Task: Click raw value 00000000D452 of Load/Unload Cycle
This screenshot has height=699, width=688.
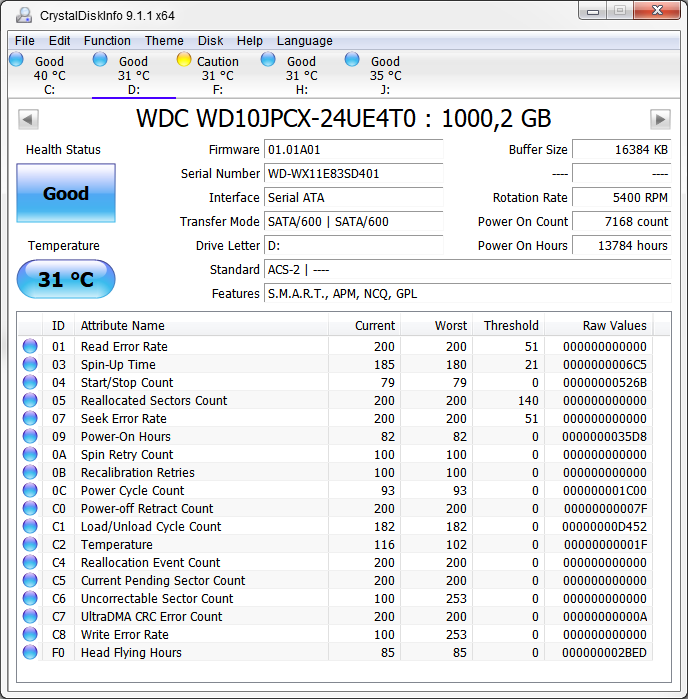Action: pyautogui.click(x=604, y=526)
